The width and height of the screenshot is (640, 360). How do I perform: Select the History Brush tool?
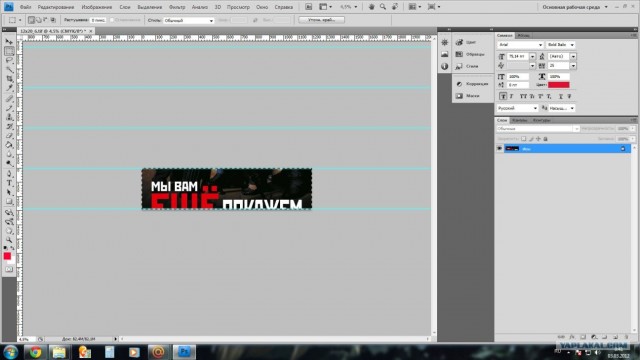point(9,127)
